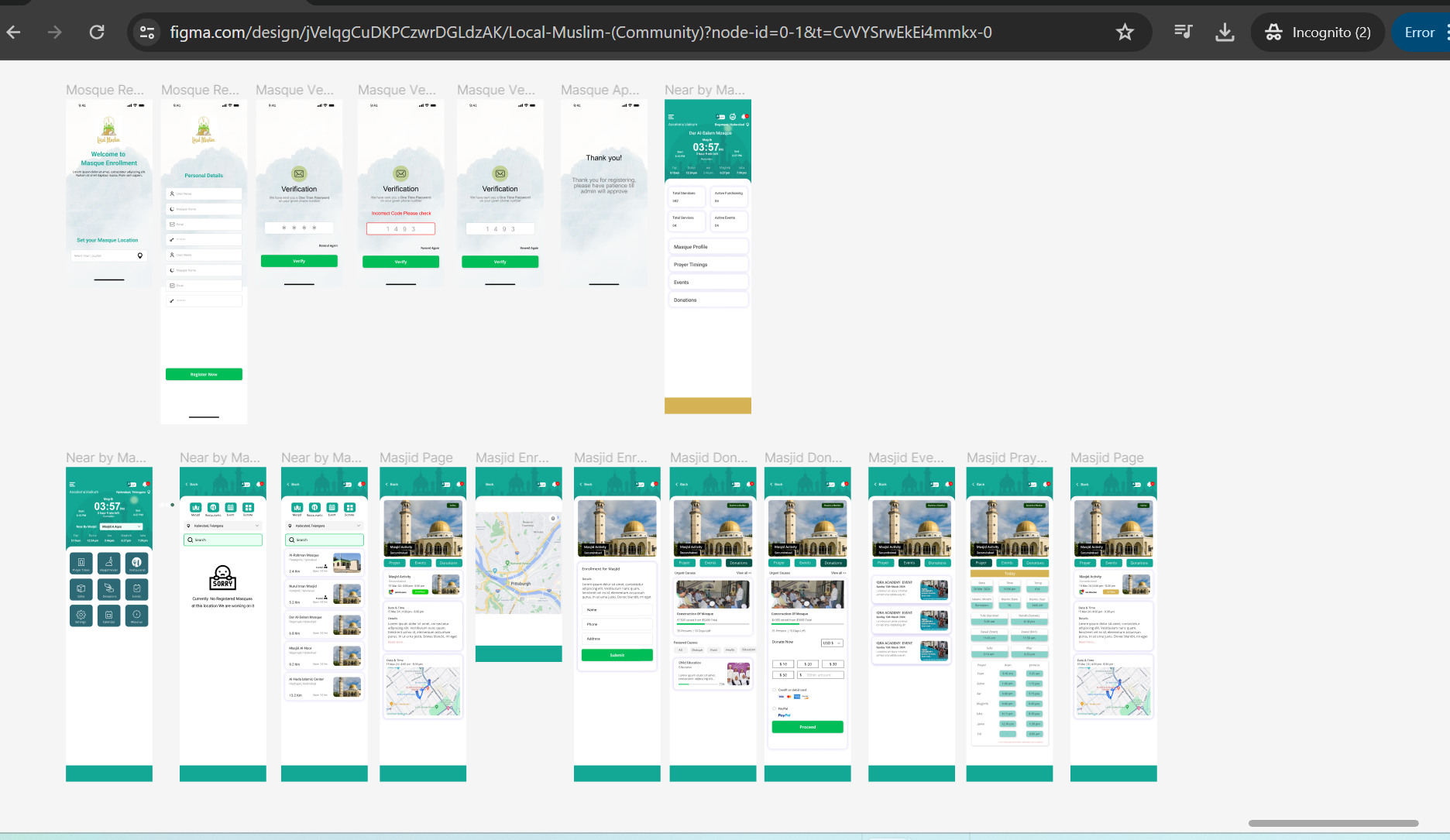Open the browser downloads icon
This screenshot has height=840, width=1450.
click(x=1225, y=33)
